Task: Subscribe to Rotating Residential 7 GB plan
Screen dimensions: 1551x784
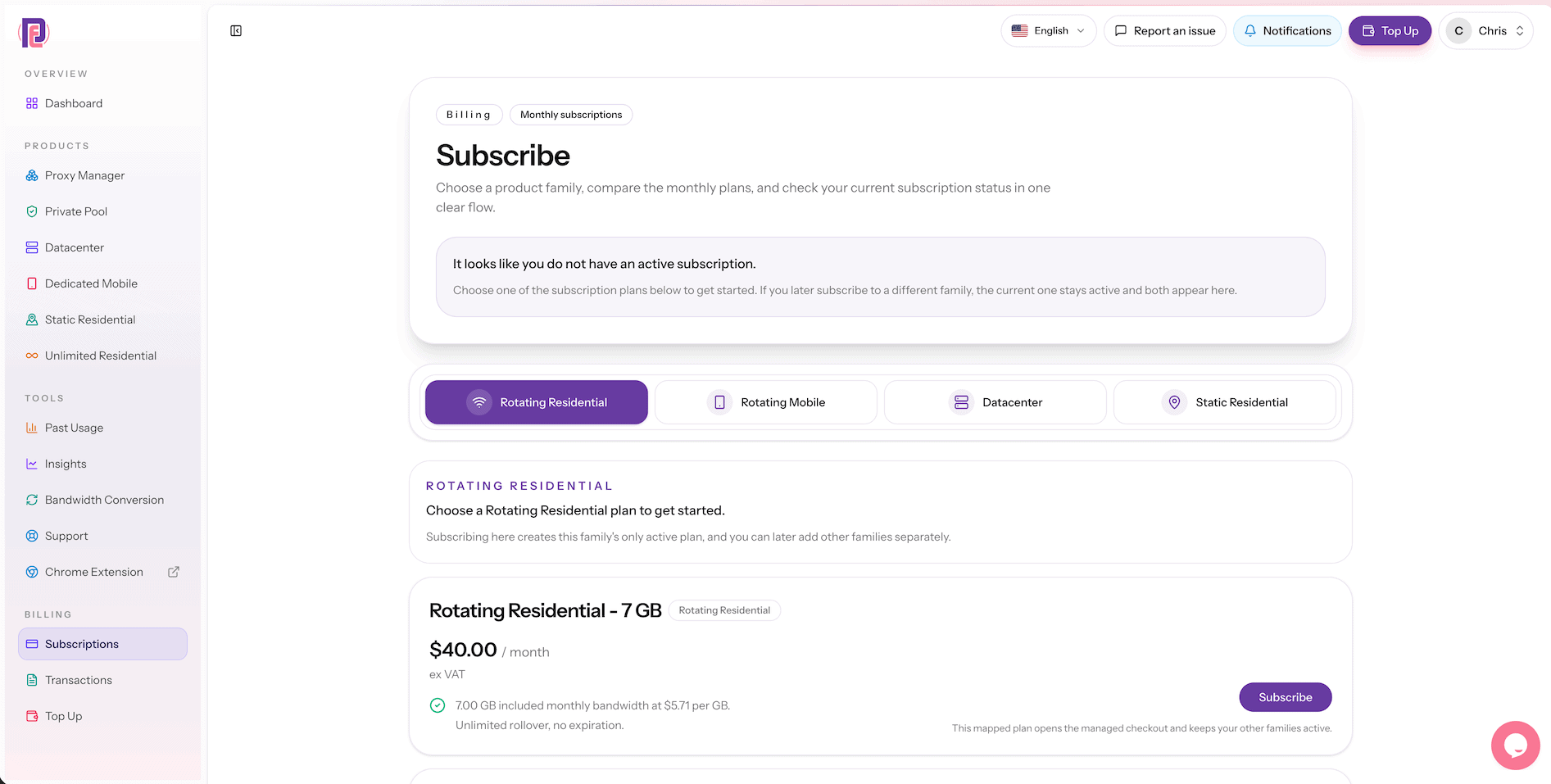Action: tap(1285, 697)
